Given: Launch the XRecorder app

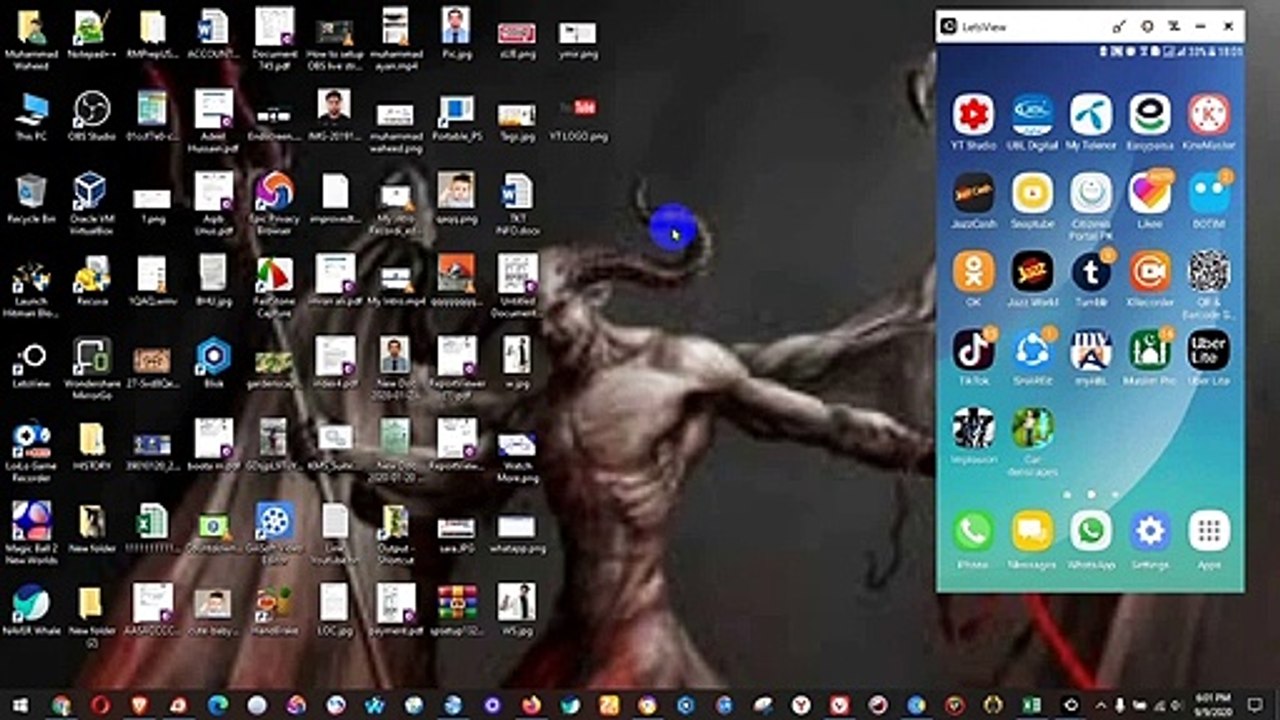Looking at the screenshot, I should click(1150, 271).
